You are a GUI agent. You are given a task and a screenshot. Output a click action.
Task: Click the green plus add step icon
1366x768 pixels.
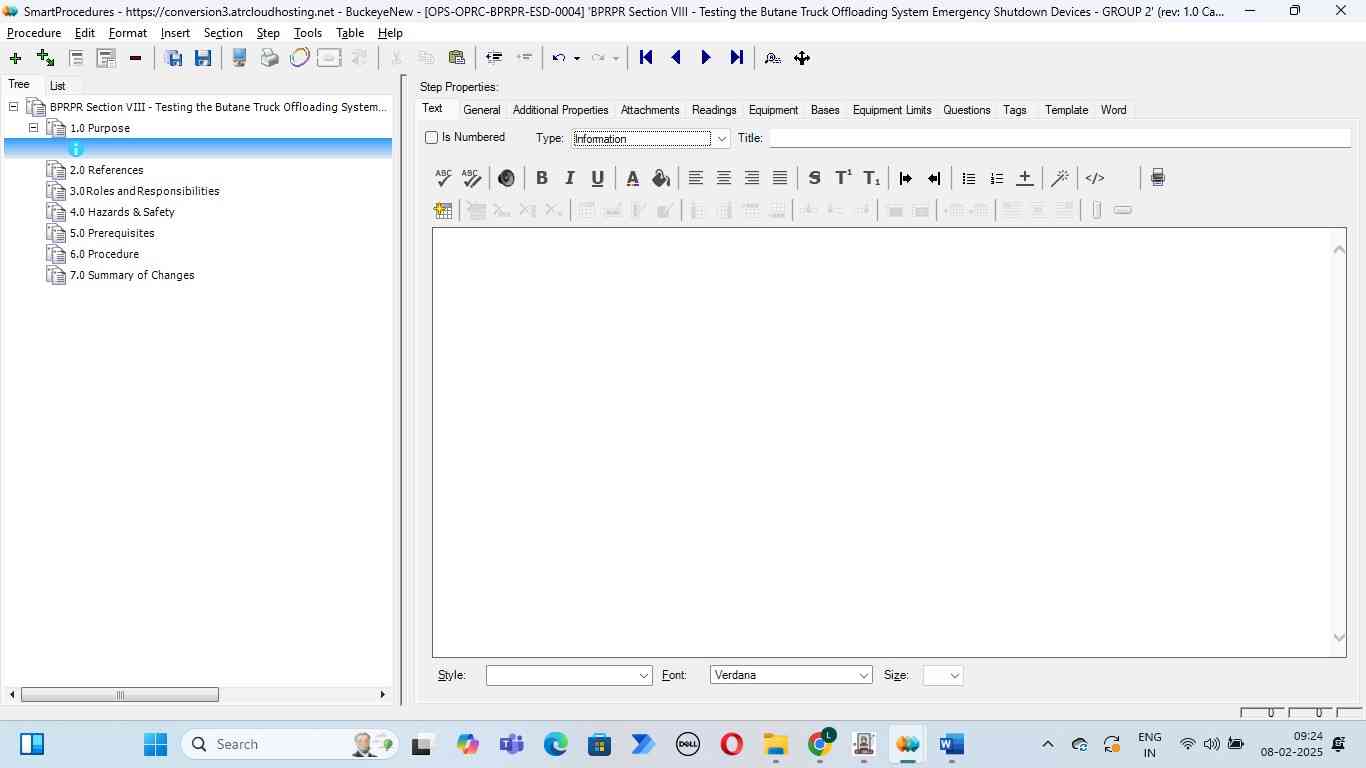15,58
